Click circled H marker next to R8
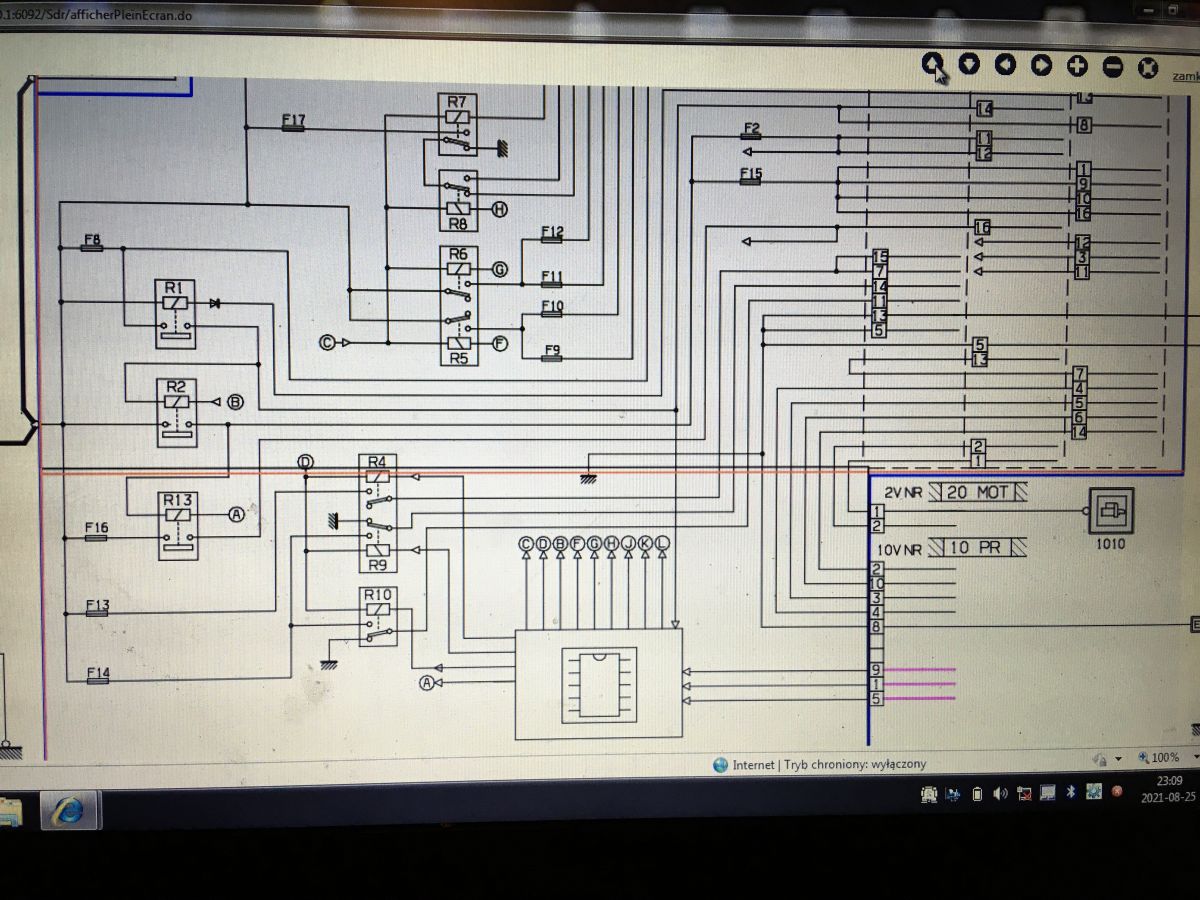The width and height of the screenshot is (1200, 900). click(500, 209)
